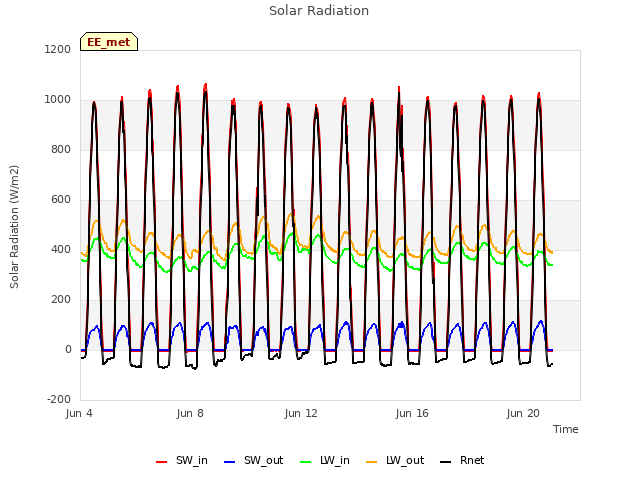Click the green LW_in legend swatch
This screenshot has height=480, width=640.
[x=306, y=462]
